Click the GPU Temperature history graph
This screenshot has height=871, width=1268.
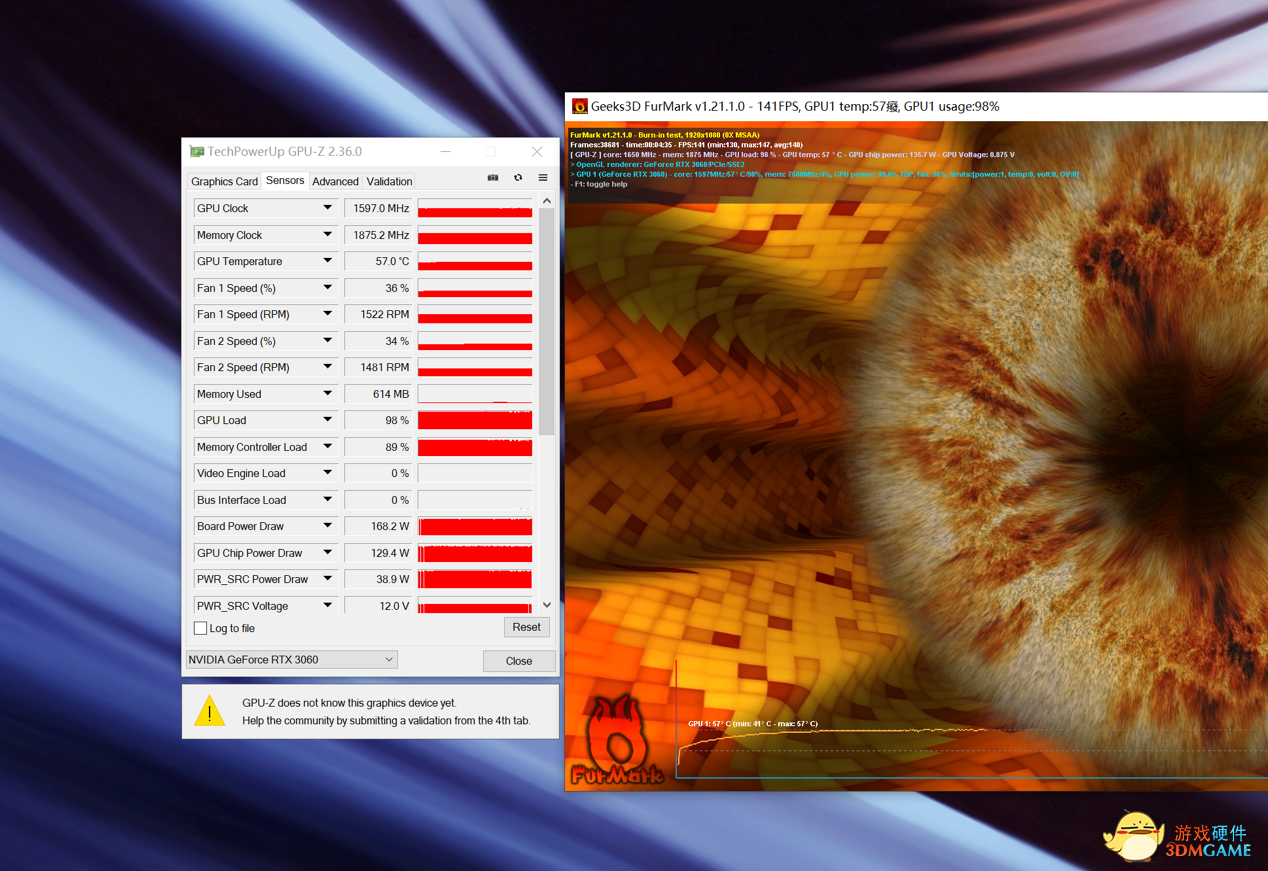tap(475, 261)
